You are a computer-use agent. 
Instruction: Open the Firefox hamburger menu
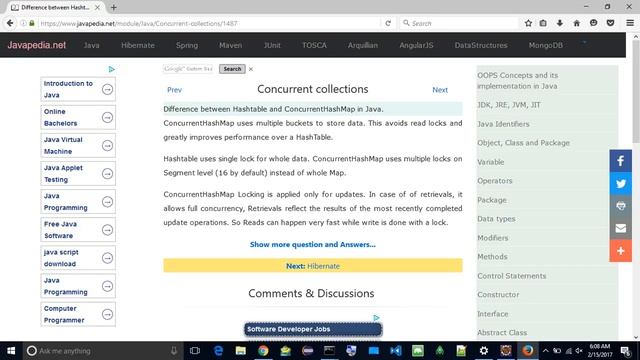click(630, 23)
